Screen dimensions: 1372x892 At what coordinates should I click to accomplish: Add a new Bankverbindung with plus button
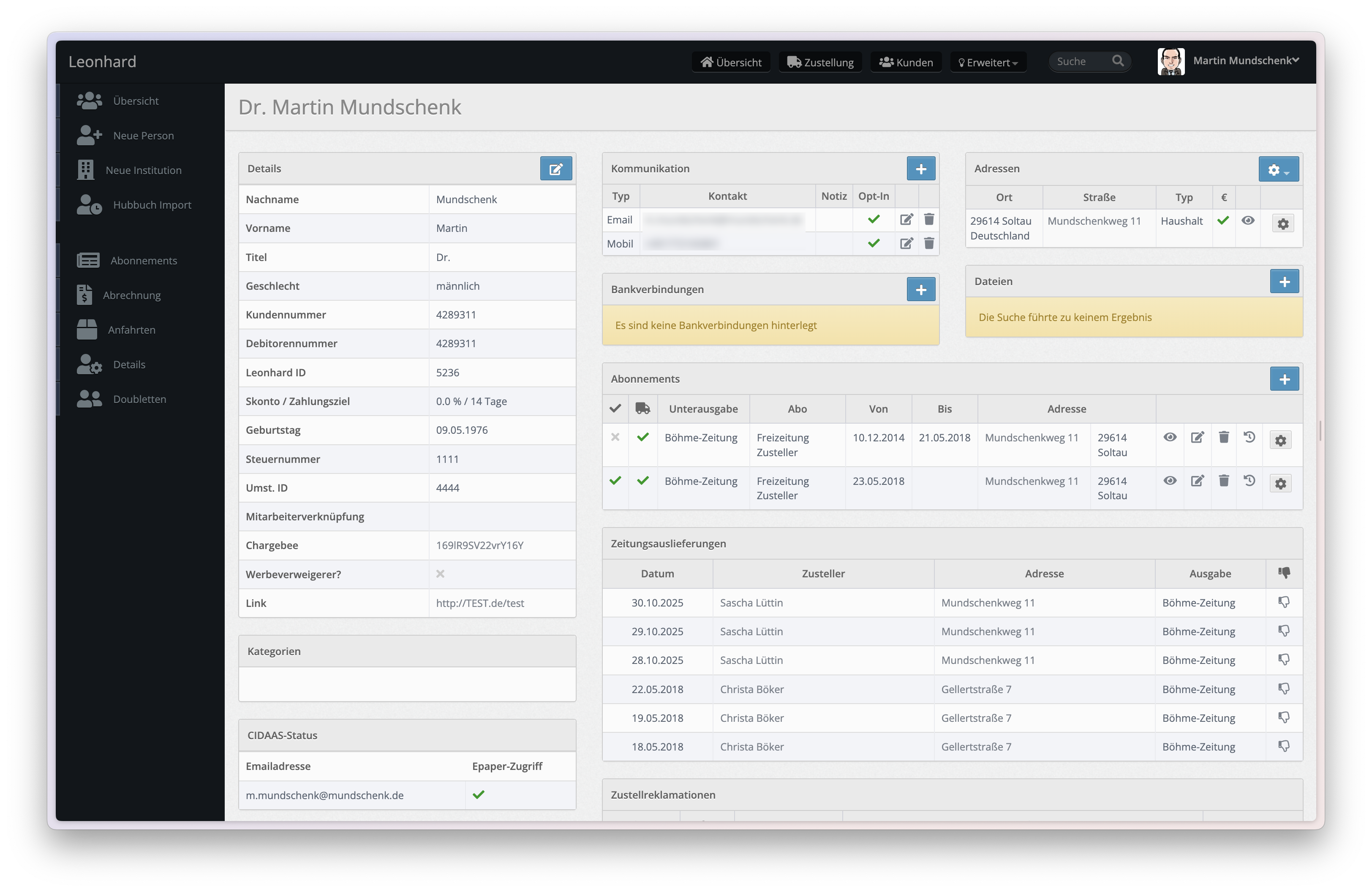(920, 289)
